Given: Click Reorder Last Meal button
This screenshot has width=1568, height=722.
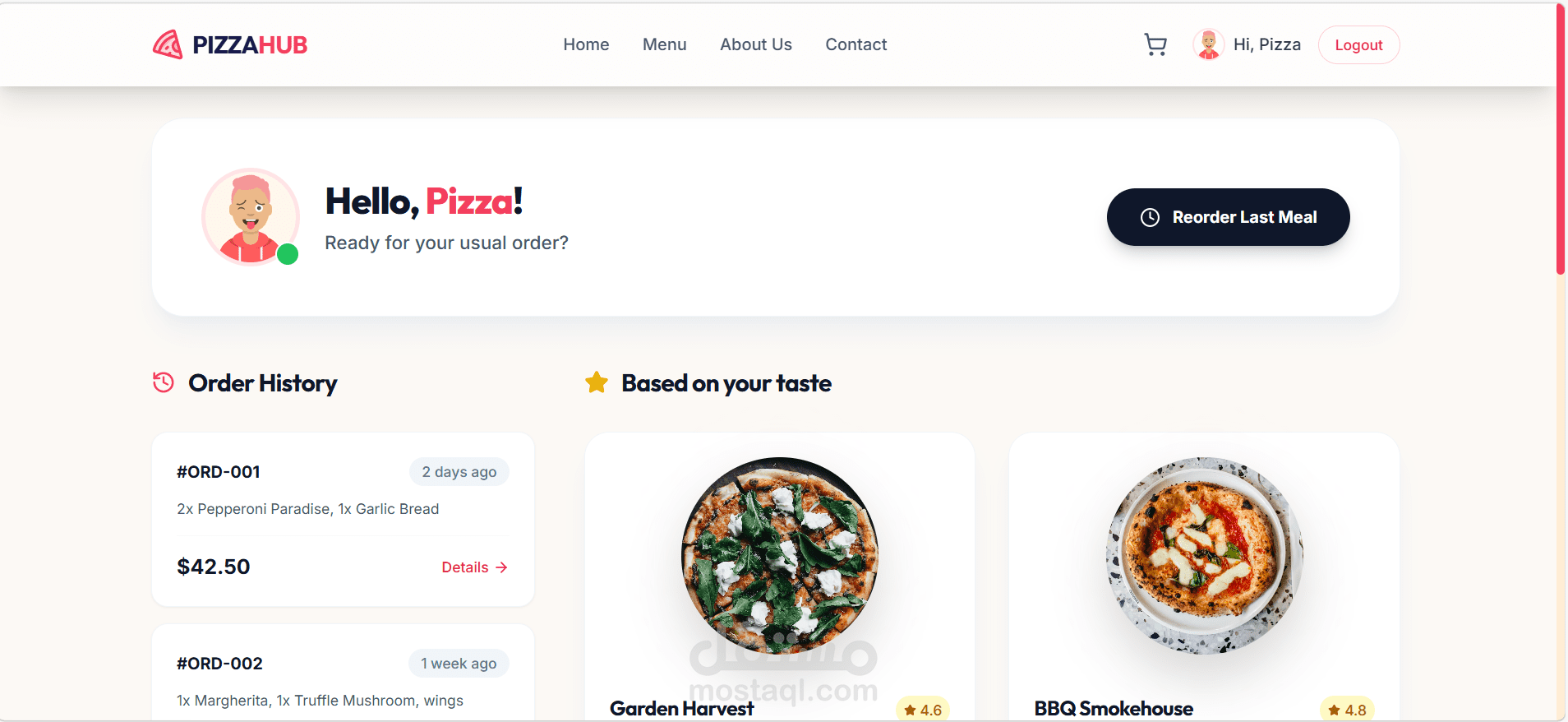Looking at the screenshot, I should tap(1228, 217).
